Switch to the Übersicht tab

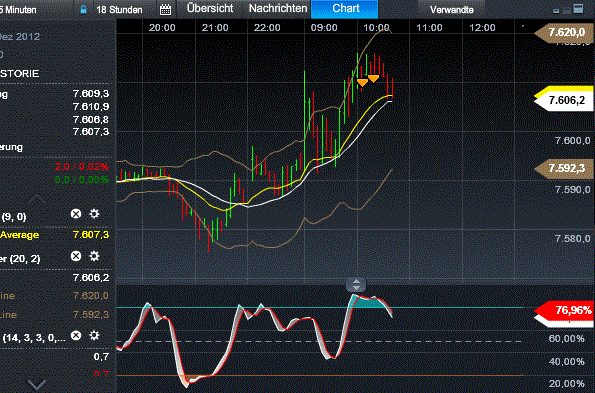tap(210, 9)
